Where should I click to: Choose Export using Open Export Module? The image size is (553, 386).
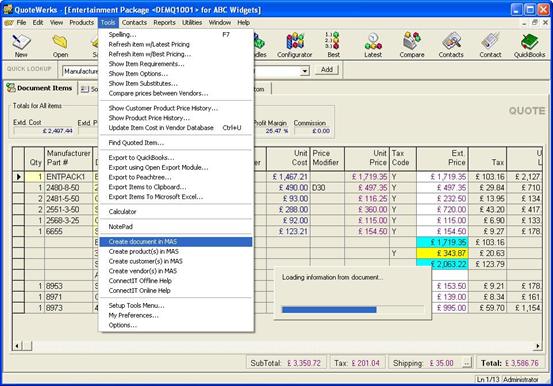click(176, 168)
